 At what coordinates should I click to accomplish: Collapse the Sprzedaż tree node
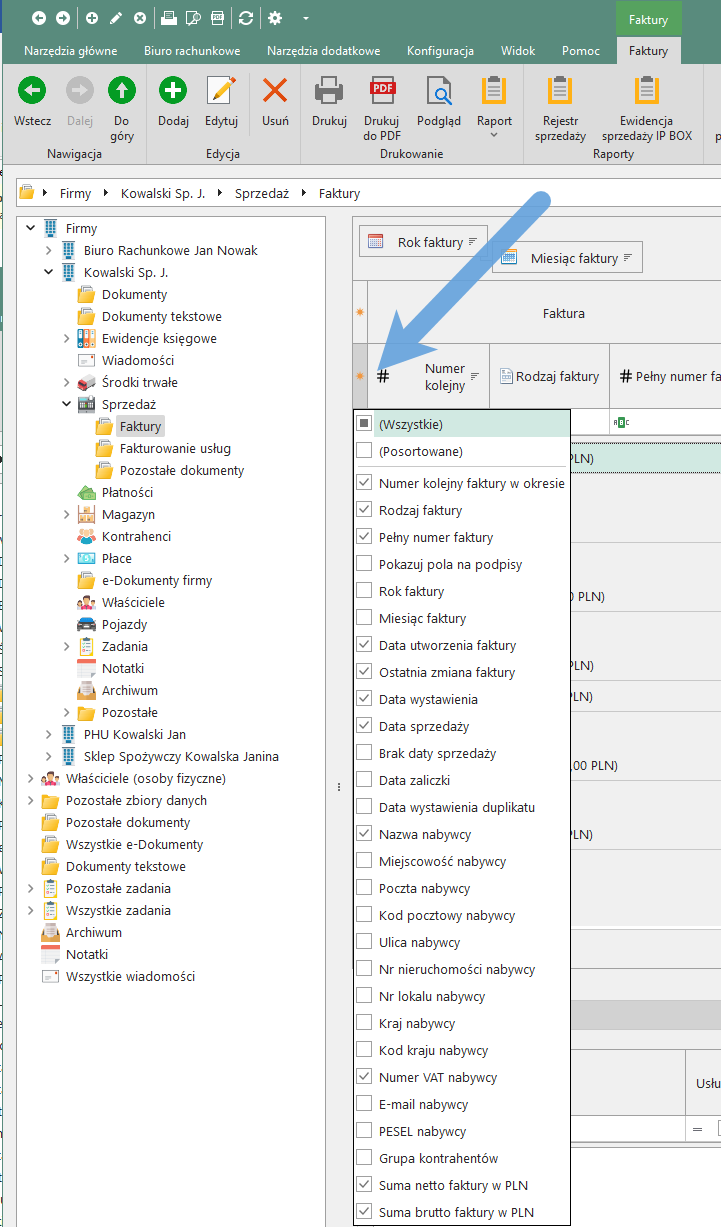pos(67,405)
